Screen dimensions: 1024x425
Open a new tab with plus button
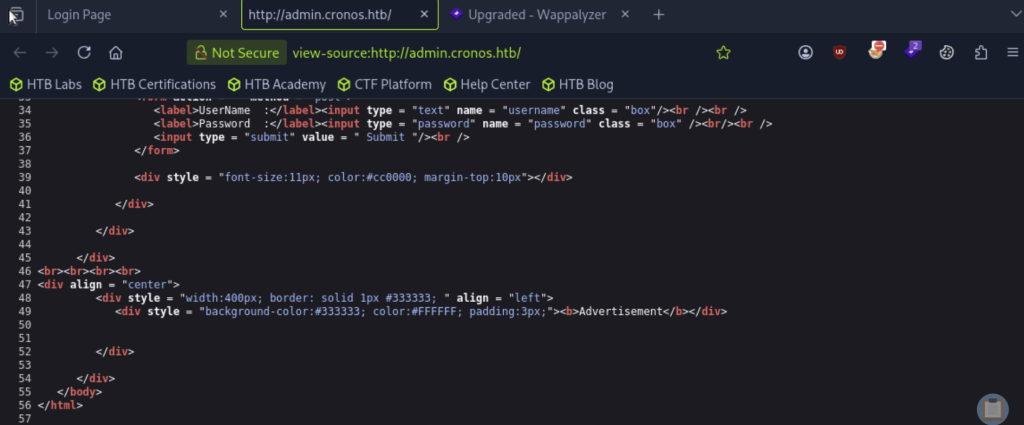(x=658, y=14)
